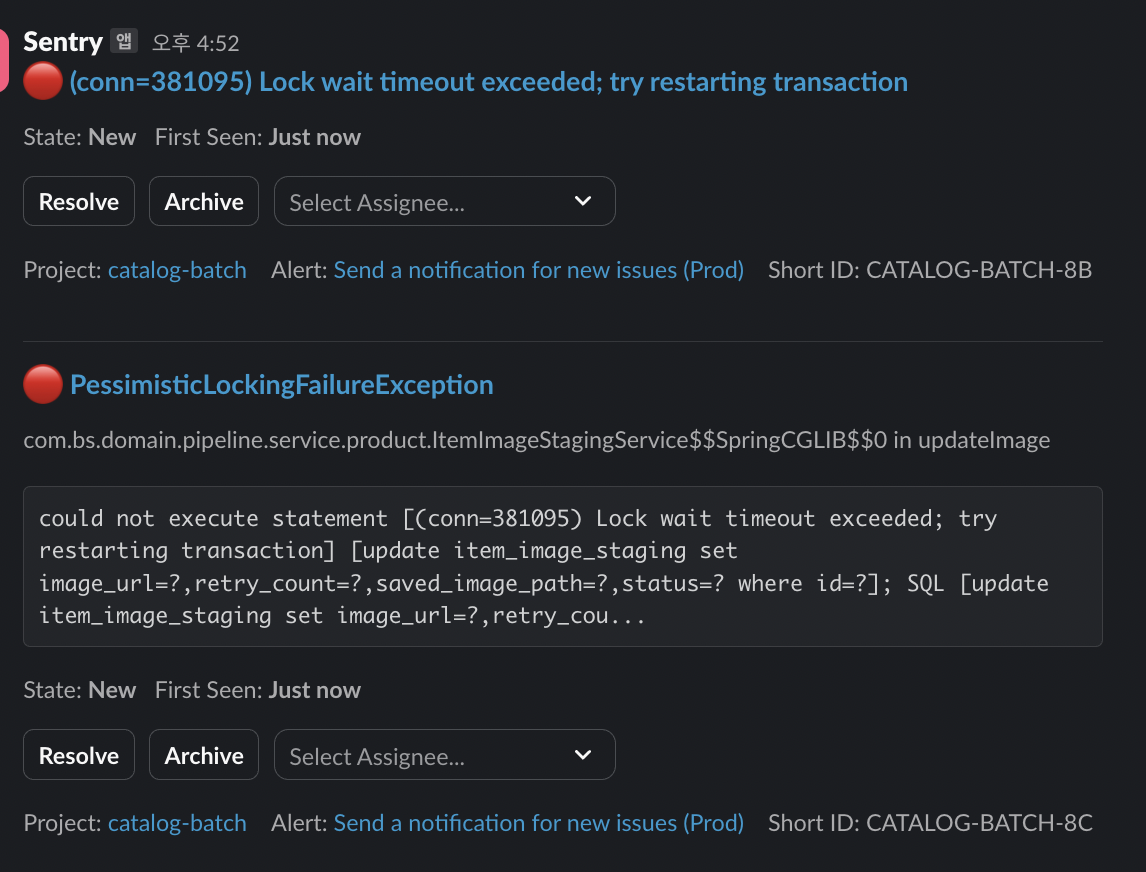Click the Sentry avatar at left edge
Viewport: 1146px width, 872px height.
point(4,60)
